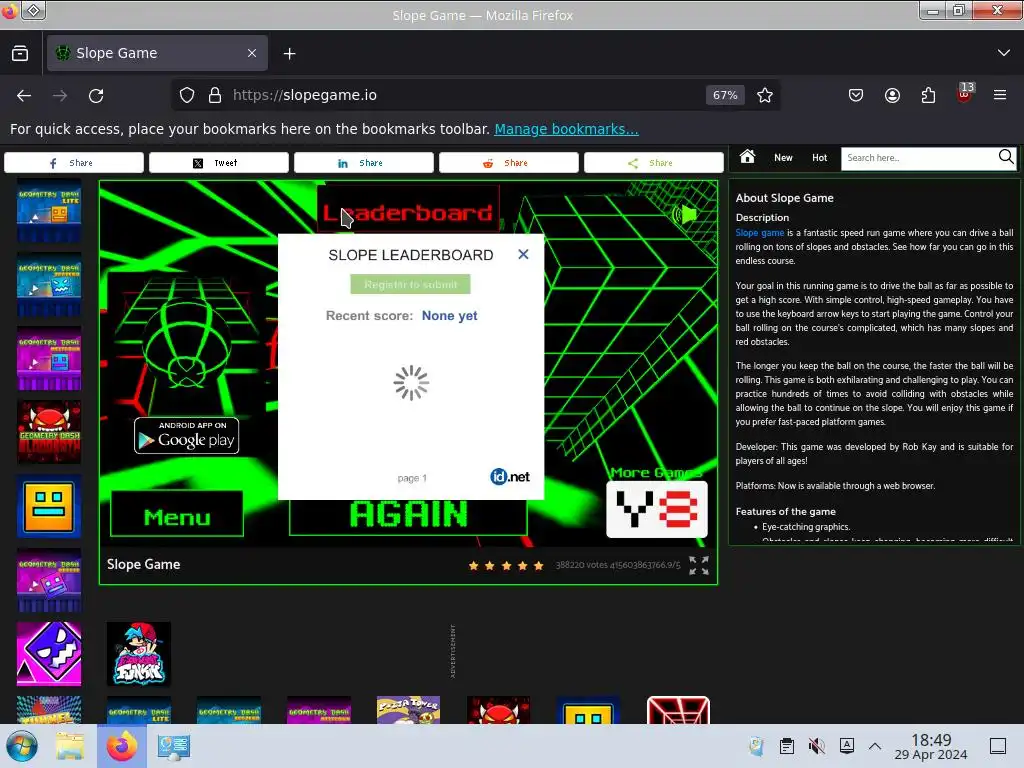Rate the game with the fifth star

coord(538,566)
